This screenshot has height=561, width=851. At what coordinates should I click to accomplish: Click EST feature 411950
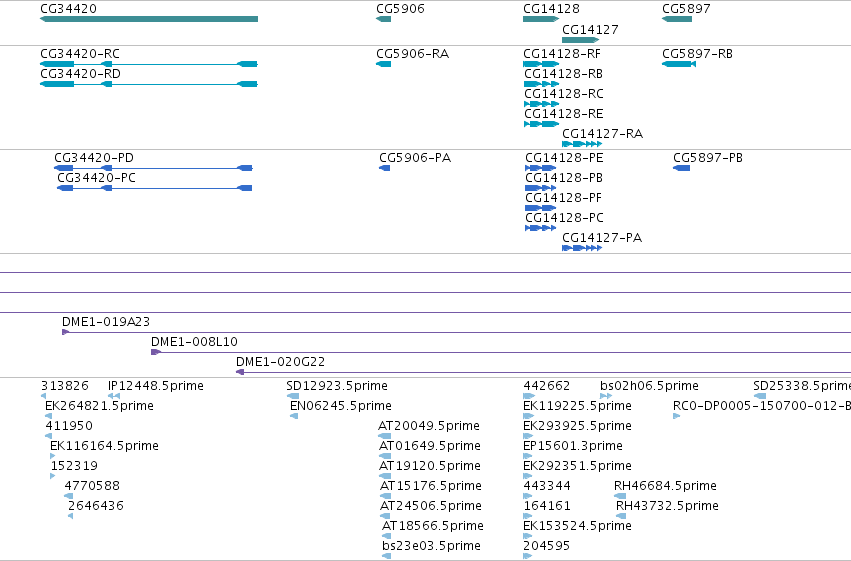(48, 436)
